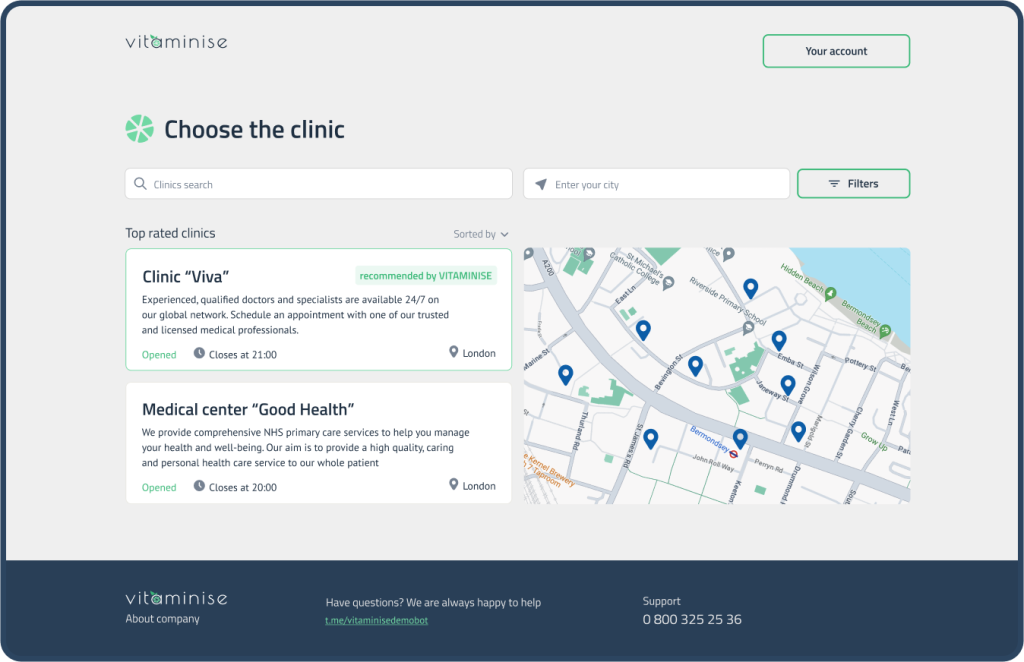Click the Bermondsey underground station symbol on map

coord(733,454)
